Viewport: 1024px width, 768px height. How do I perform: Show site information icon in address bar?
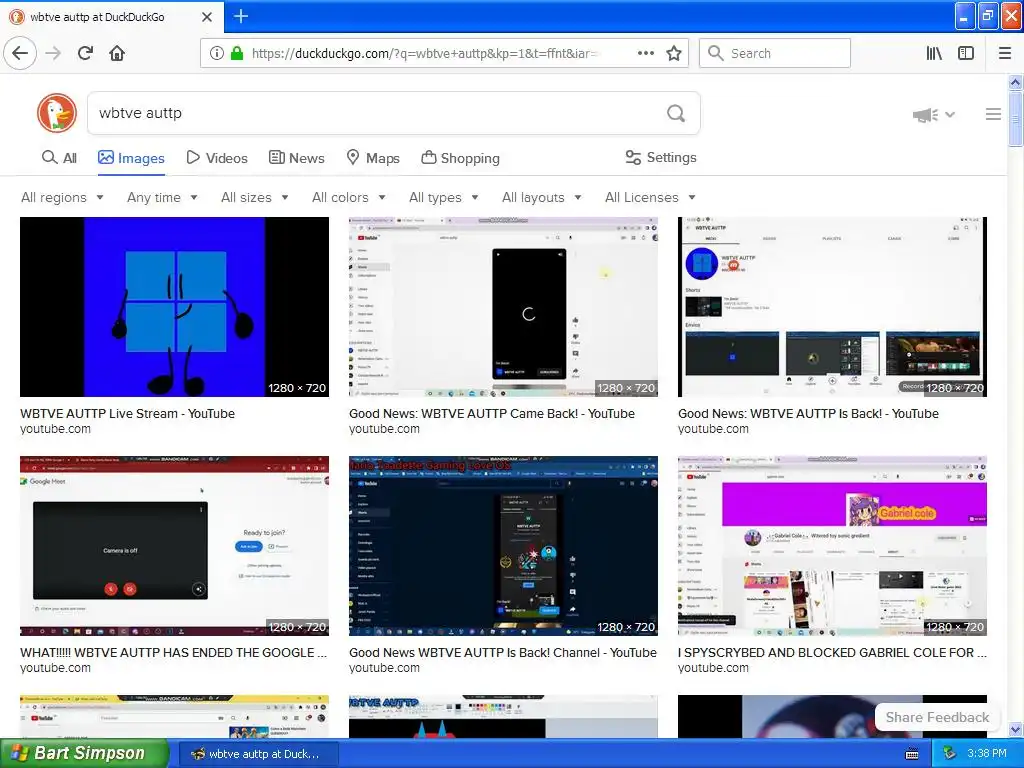[x=216, y=53]
